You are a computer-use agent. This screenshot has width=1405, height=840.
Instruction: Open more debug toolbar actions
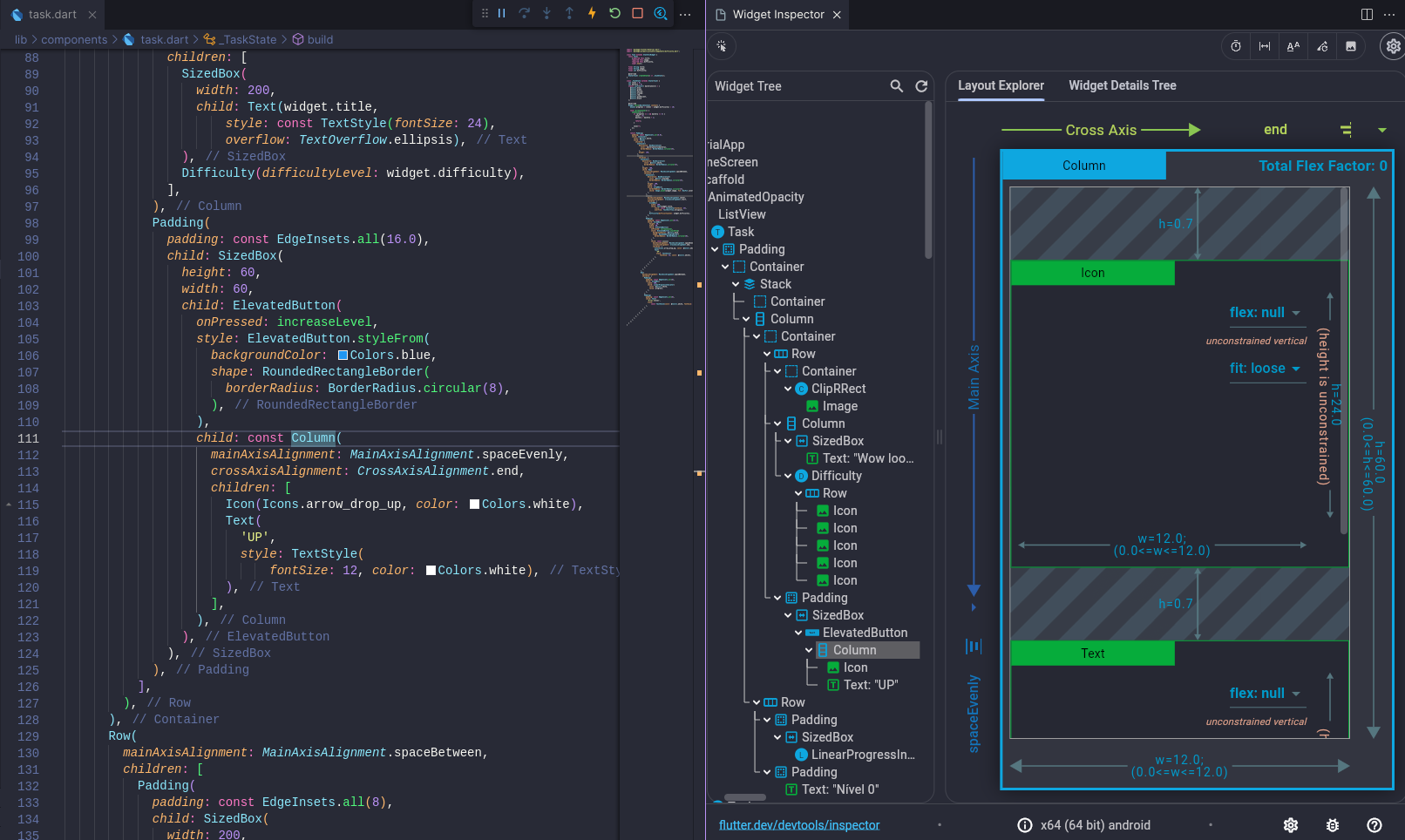click(x=685, y=14)
